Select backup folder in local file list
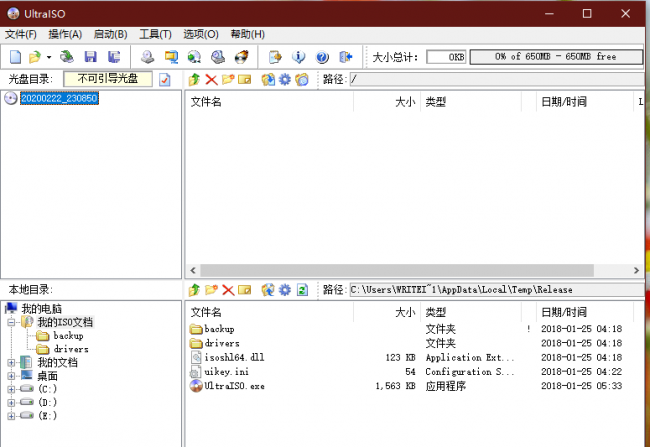The height and width of the screenshot is (447, 650). [219, 329]
